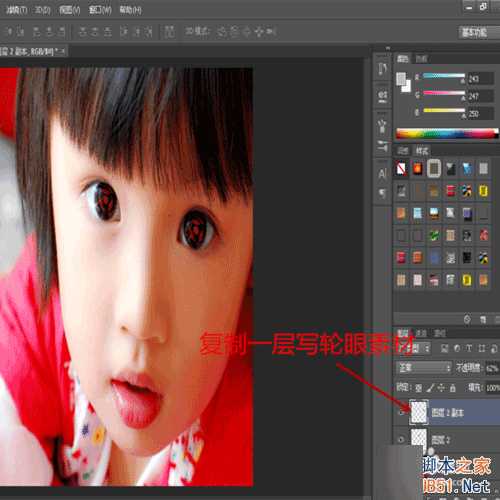Toggle visibility of 图层 2 layer
Image resolution: width=500 pixels, height=500 pixels.
pos(401,439)
